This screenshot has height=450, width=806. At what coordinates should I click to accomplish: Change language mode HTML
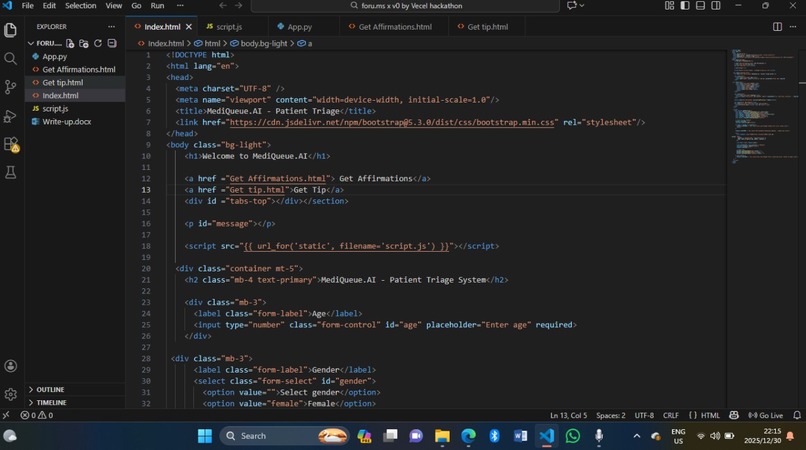coord(710,416)
